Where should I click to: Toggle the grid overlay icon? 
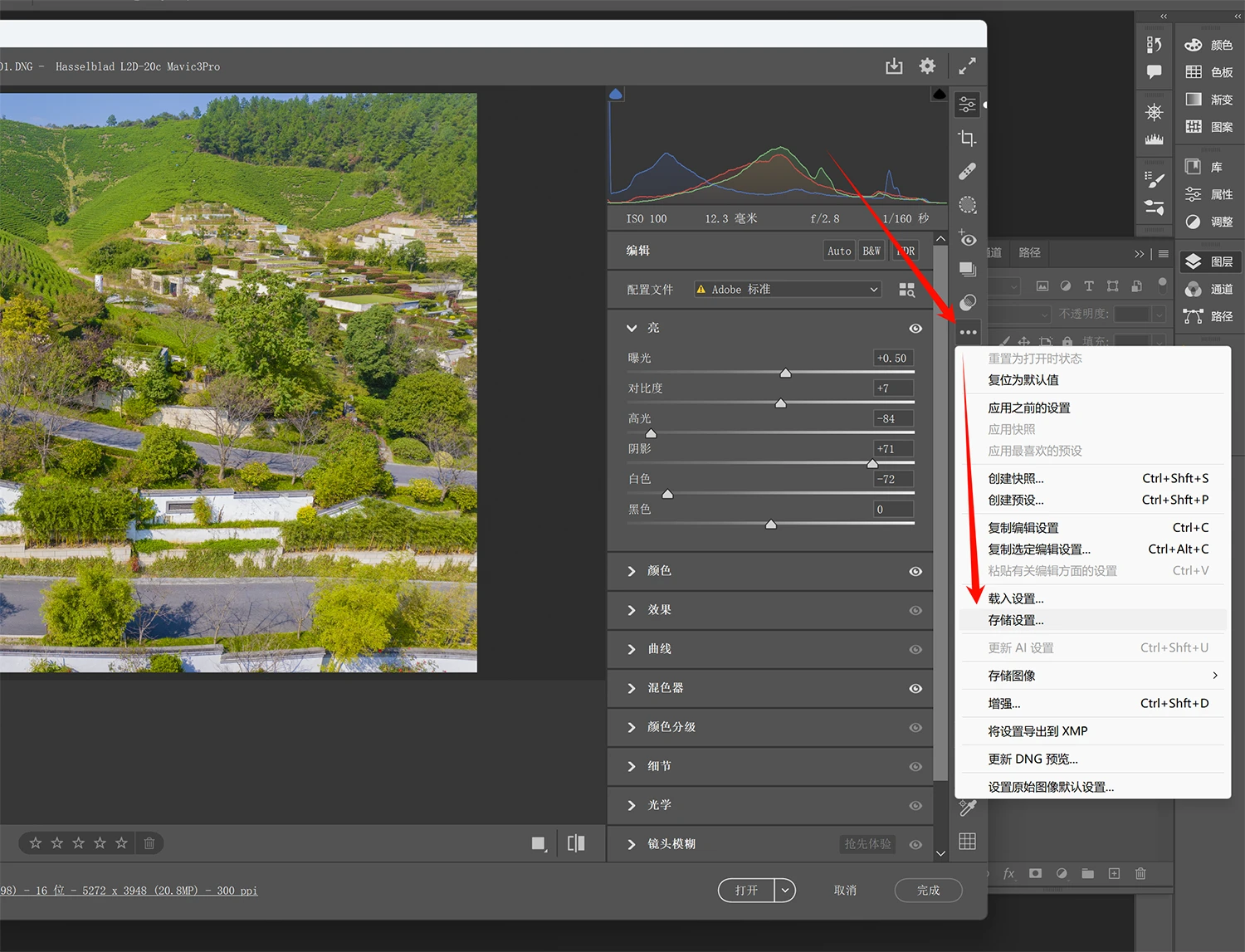[x=967, y=842]
